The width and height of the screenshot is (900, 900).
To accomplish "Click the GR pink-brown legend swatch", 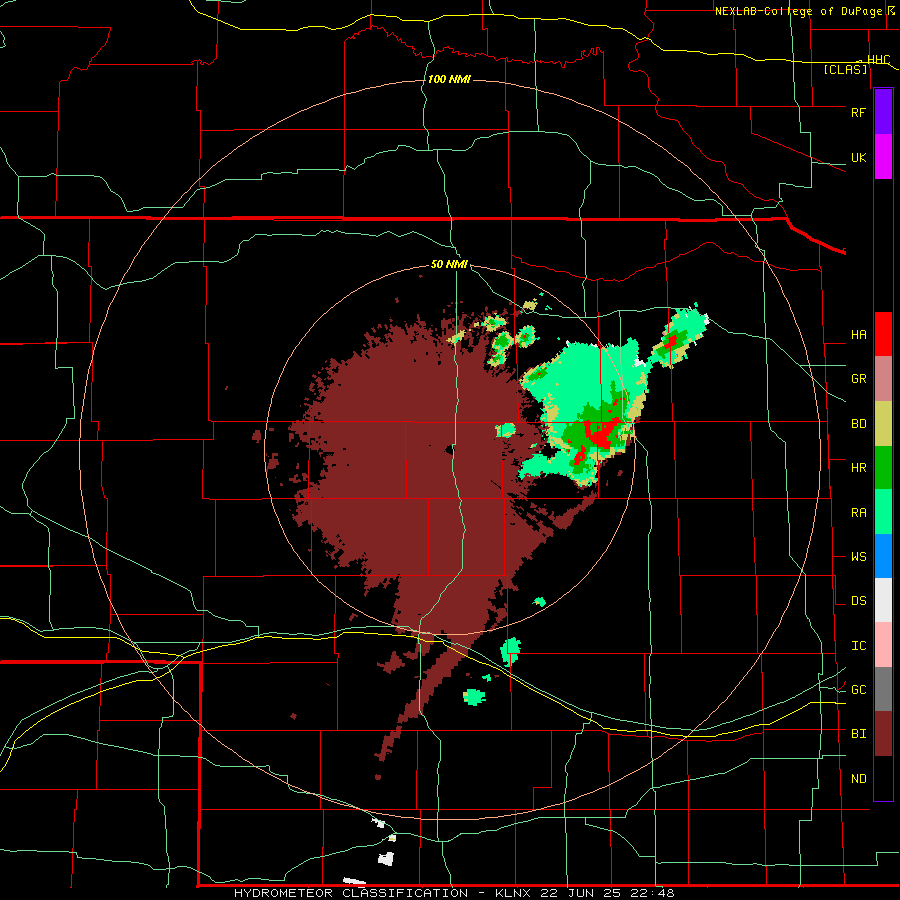I will [x=883, y=379].
